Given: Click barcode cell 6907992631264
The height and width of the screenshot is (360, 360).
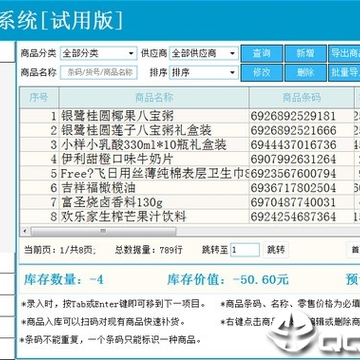Looking at the screenshot, I should pyautogui.click(x=302, y=159).
